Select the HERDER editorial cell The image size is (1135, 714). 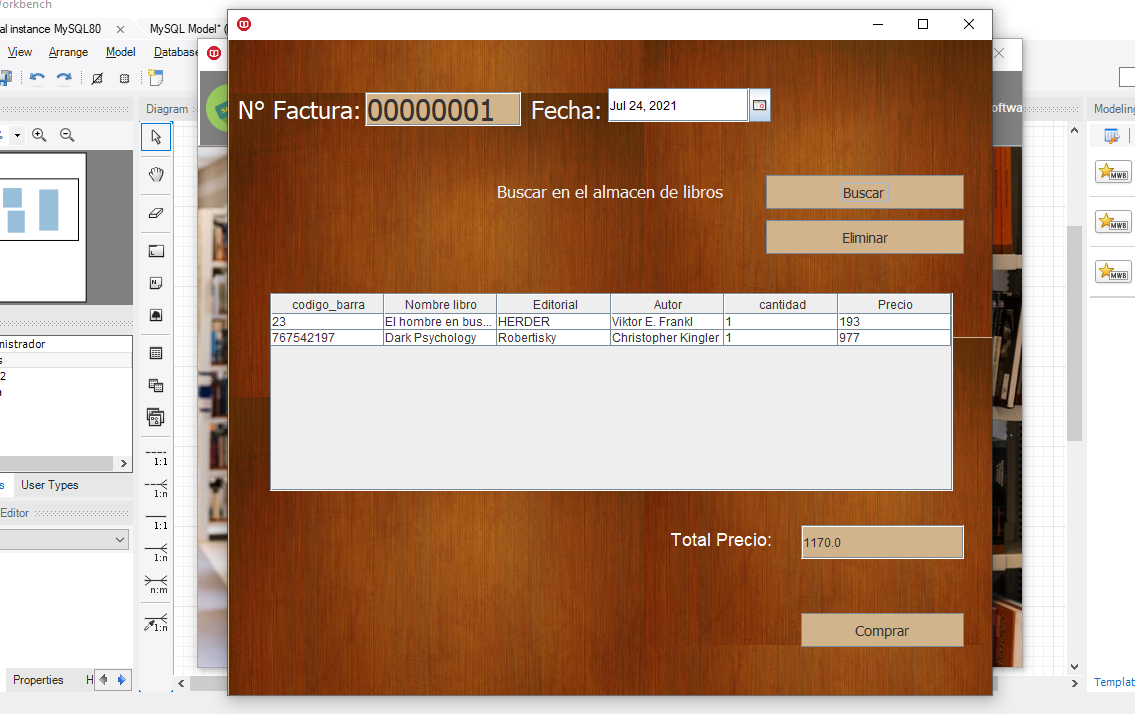pos(554,322)
